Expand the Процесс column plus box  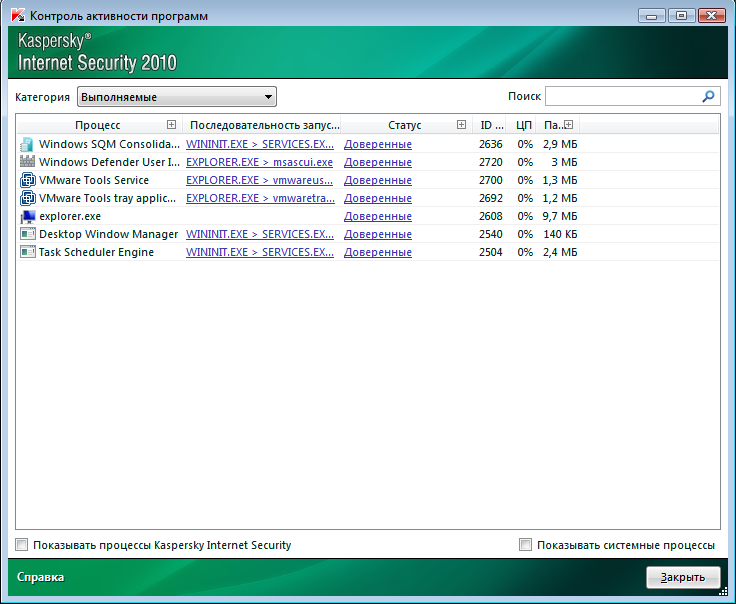click(x=171, y=124)
